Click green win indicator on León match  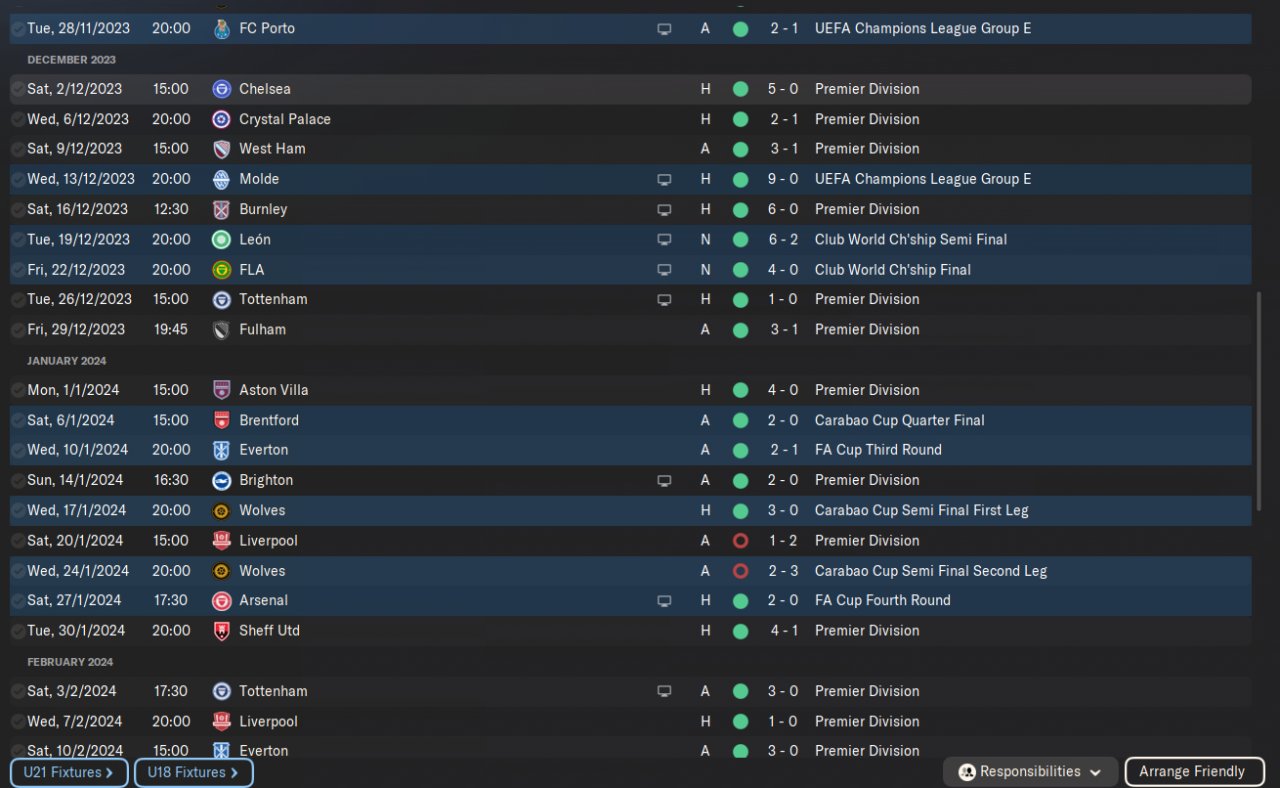pyautogui.click(x=740, y=239)
